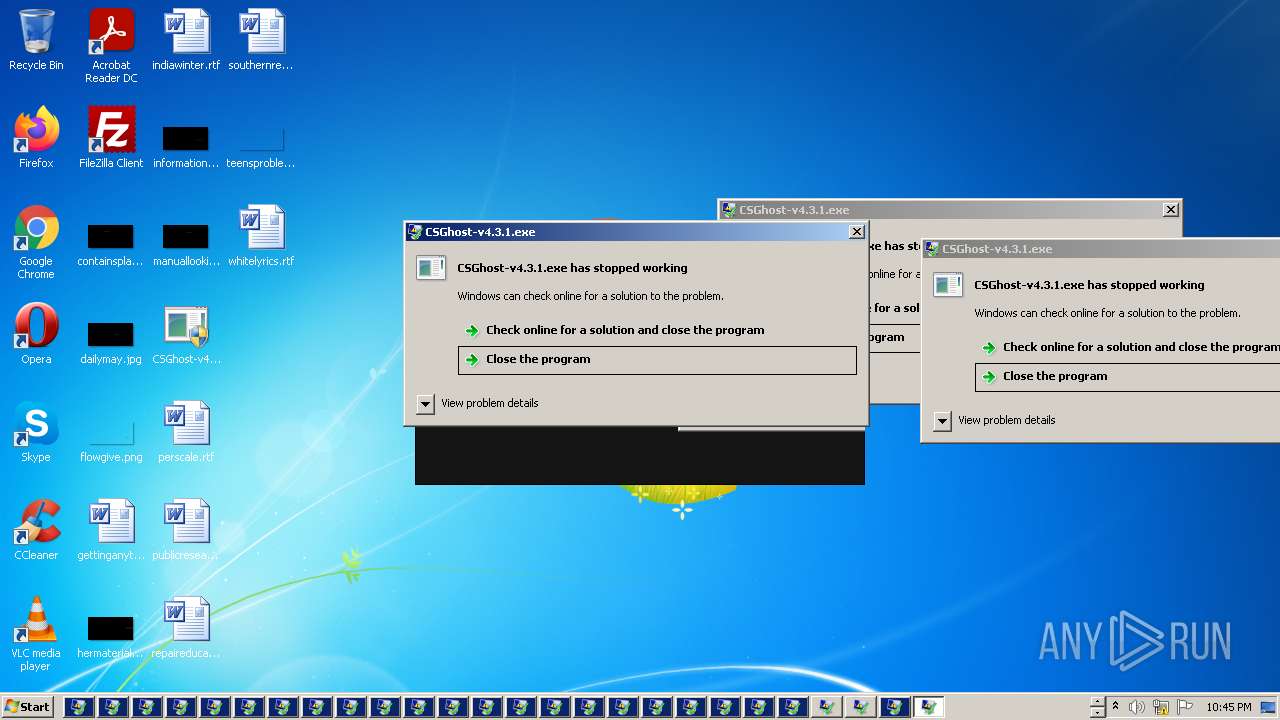Select the manuallooki... desktop file
Screen dimensions: 1280x720
(x=186, y=244)
